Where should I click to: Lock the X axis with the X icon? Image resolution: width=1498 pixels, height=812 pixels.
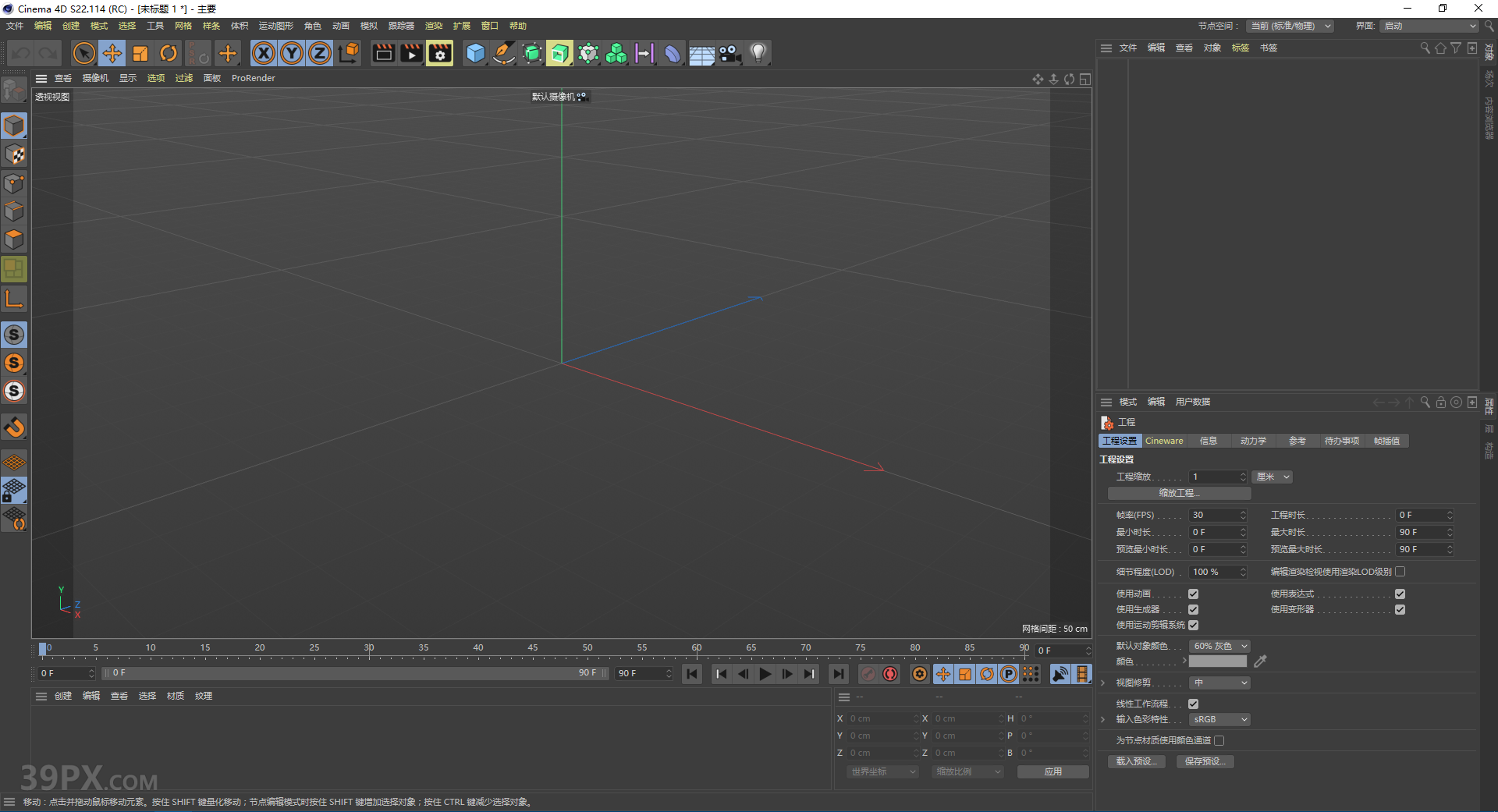click(x=264, y=53)
